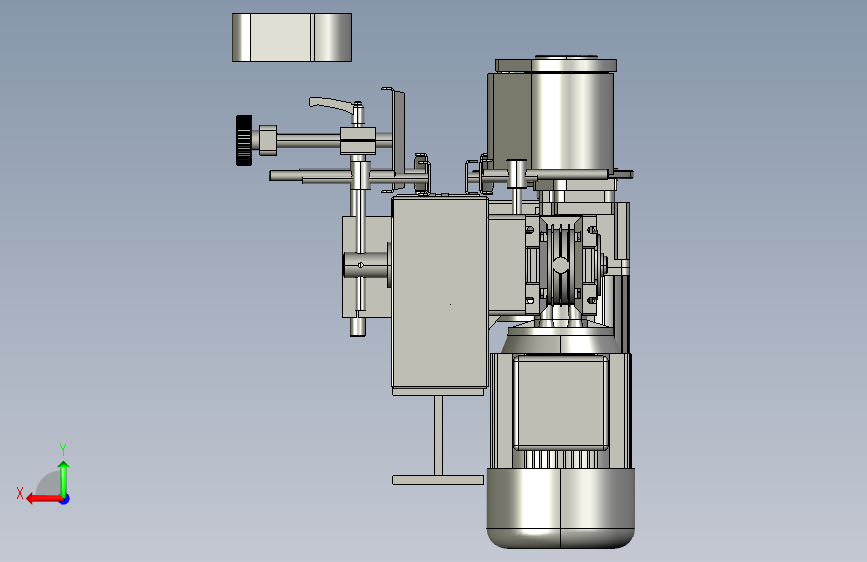Select the motor terminal box cover
The height and width of the screenshot is (562, 867).
pos(561,402)
